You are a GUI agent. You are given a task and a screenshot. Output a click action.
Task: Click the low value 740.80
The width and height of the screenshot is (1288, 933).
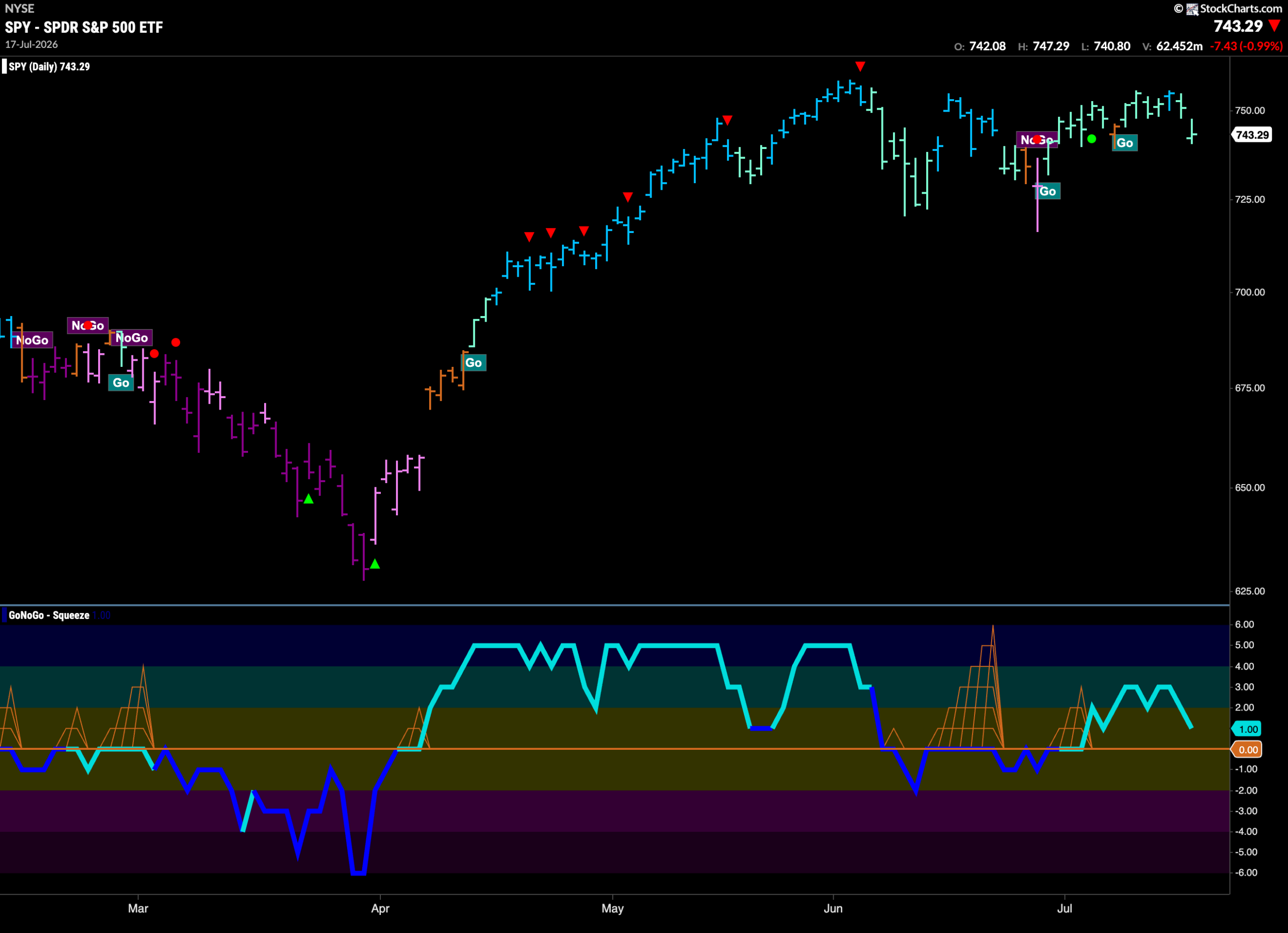[1112, 47]
